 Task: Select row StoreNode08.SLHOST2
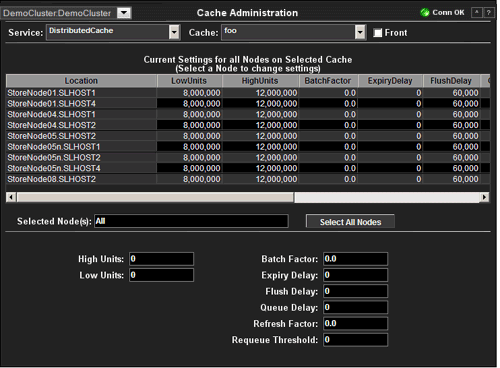pos(248,179)
